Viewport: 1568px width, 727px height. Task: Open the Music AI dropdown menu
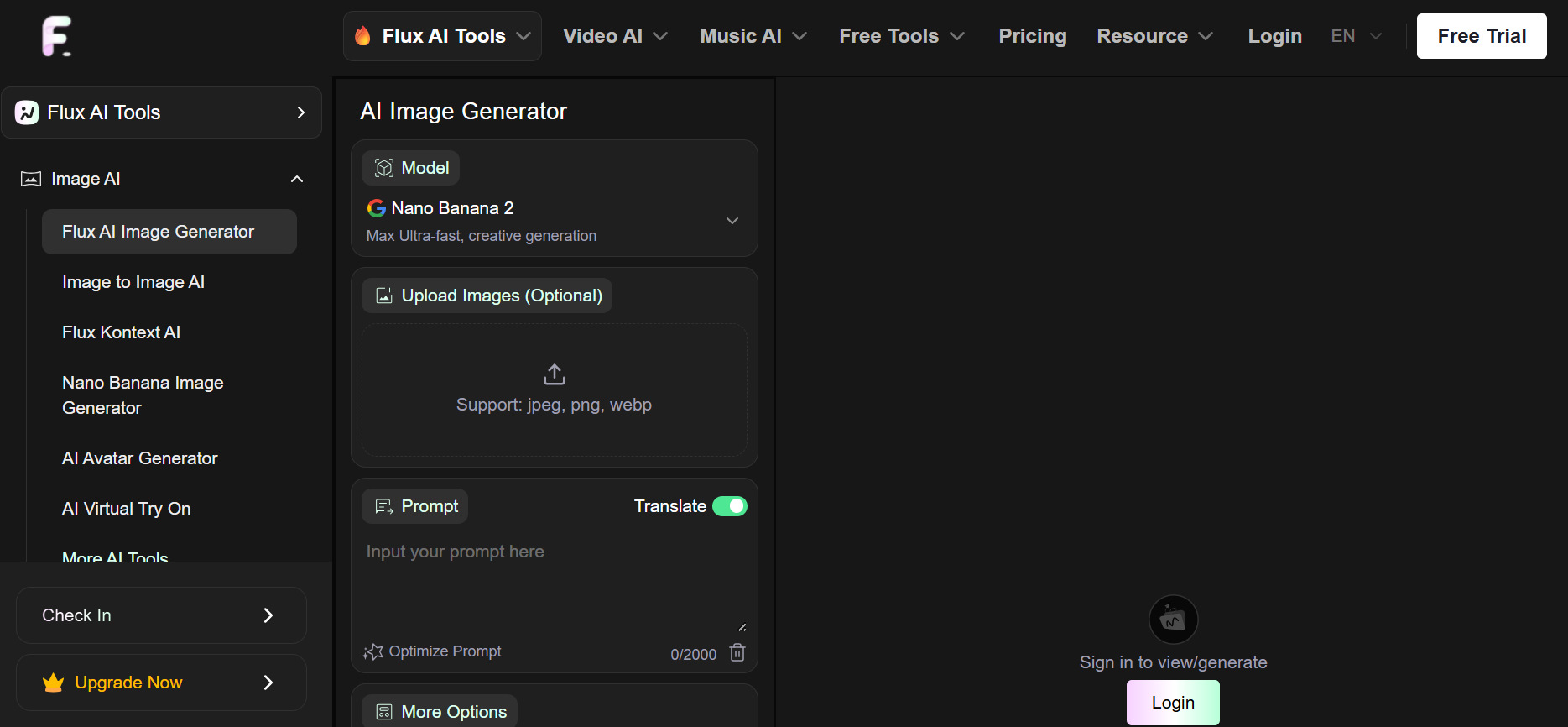tap(753, 36)
